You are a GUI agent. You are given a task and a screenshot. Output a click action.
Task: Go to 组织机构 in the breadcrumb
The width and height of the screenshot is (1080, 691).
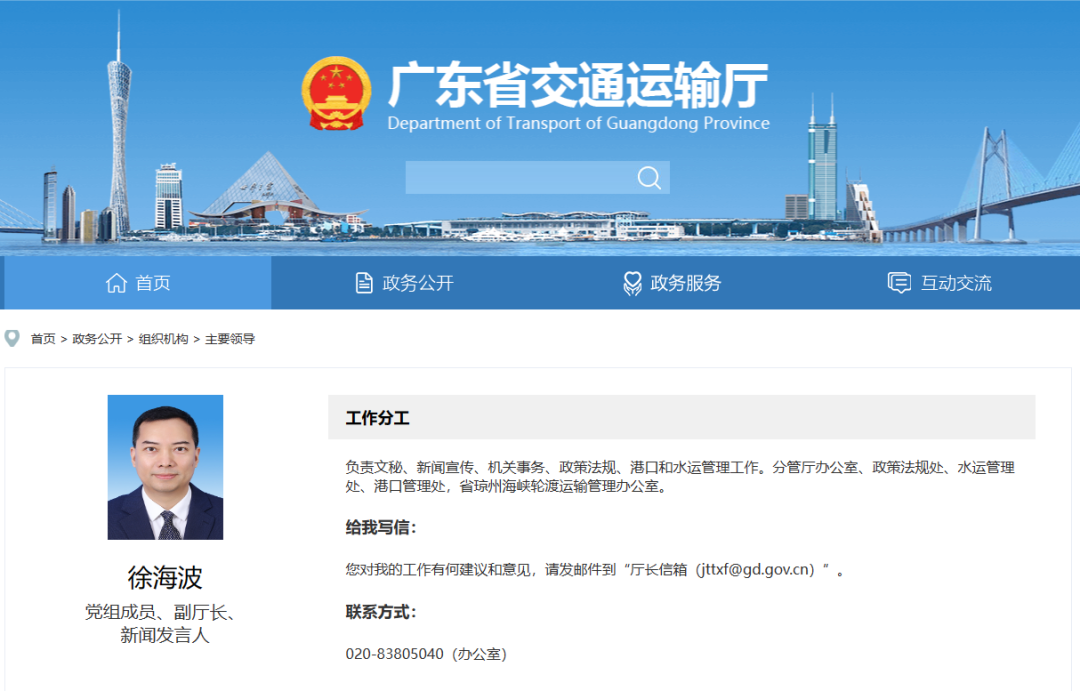click(x=163, y=339)
